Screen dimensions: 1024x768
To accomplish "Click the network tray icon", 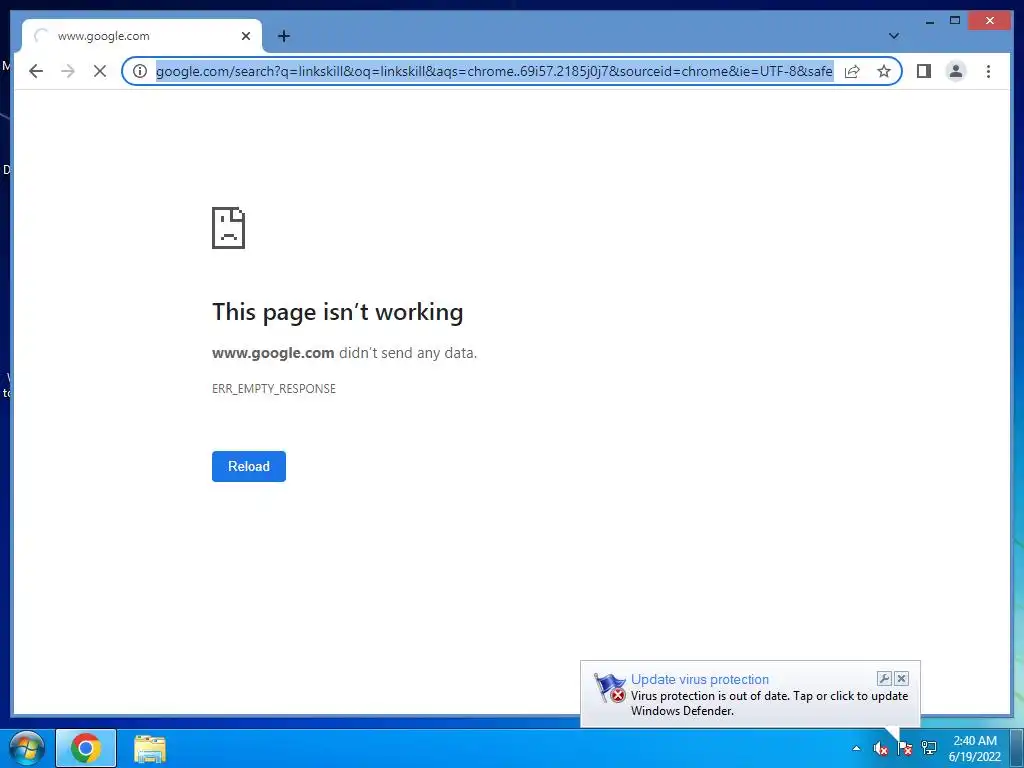I will point(929,748).
